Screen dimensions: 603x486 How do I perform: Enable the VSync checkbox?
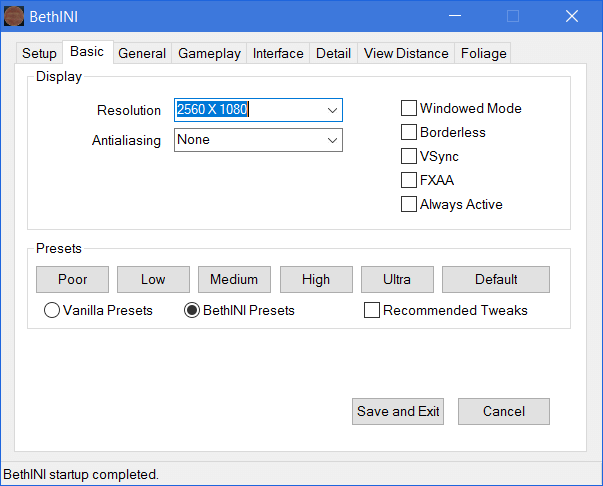(409, 157)
